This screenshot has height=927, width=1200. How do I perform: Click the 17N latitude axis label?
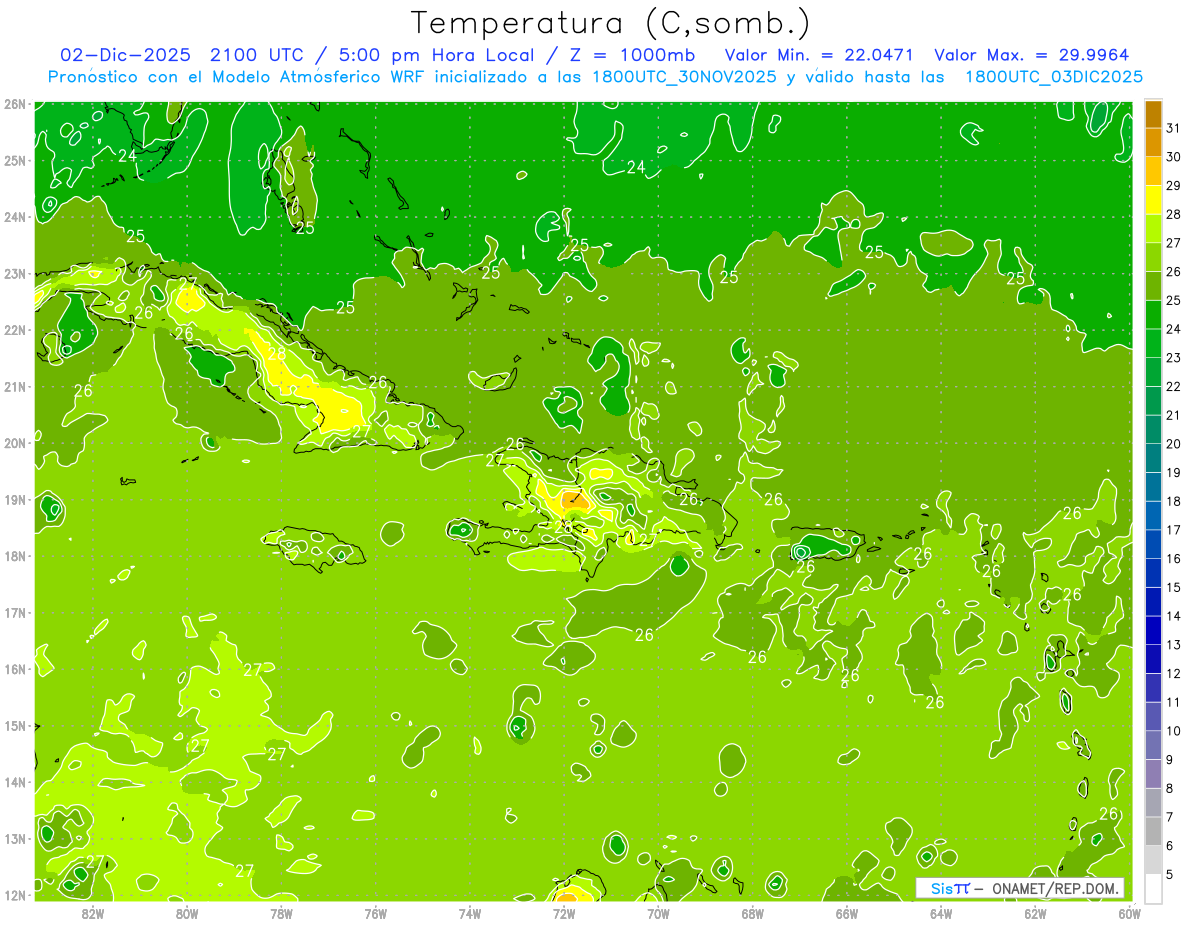(14, 612)
